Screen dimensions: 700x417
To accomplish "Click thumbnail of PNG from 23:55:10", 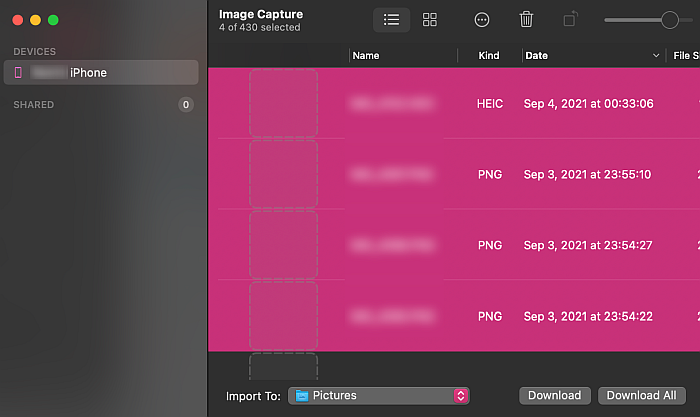I will click(283, 174).
